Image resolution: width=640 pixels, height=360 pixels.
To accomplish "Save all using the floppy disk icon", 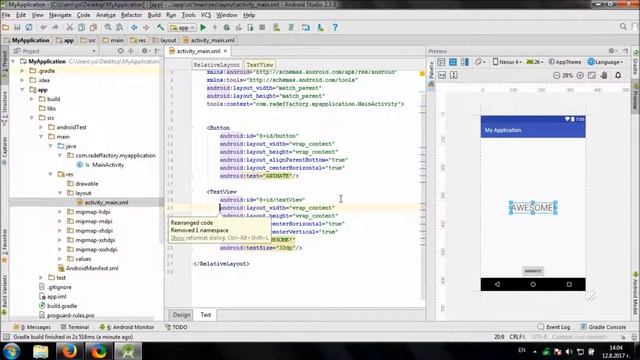I will click(17, 27).
